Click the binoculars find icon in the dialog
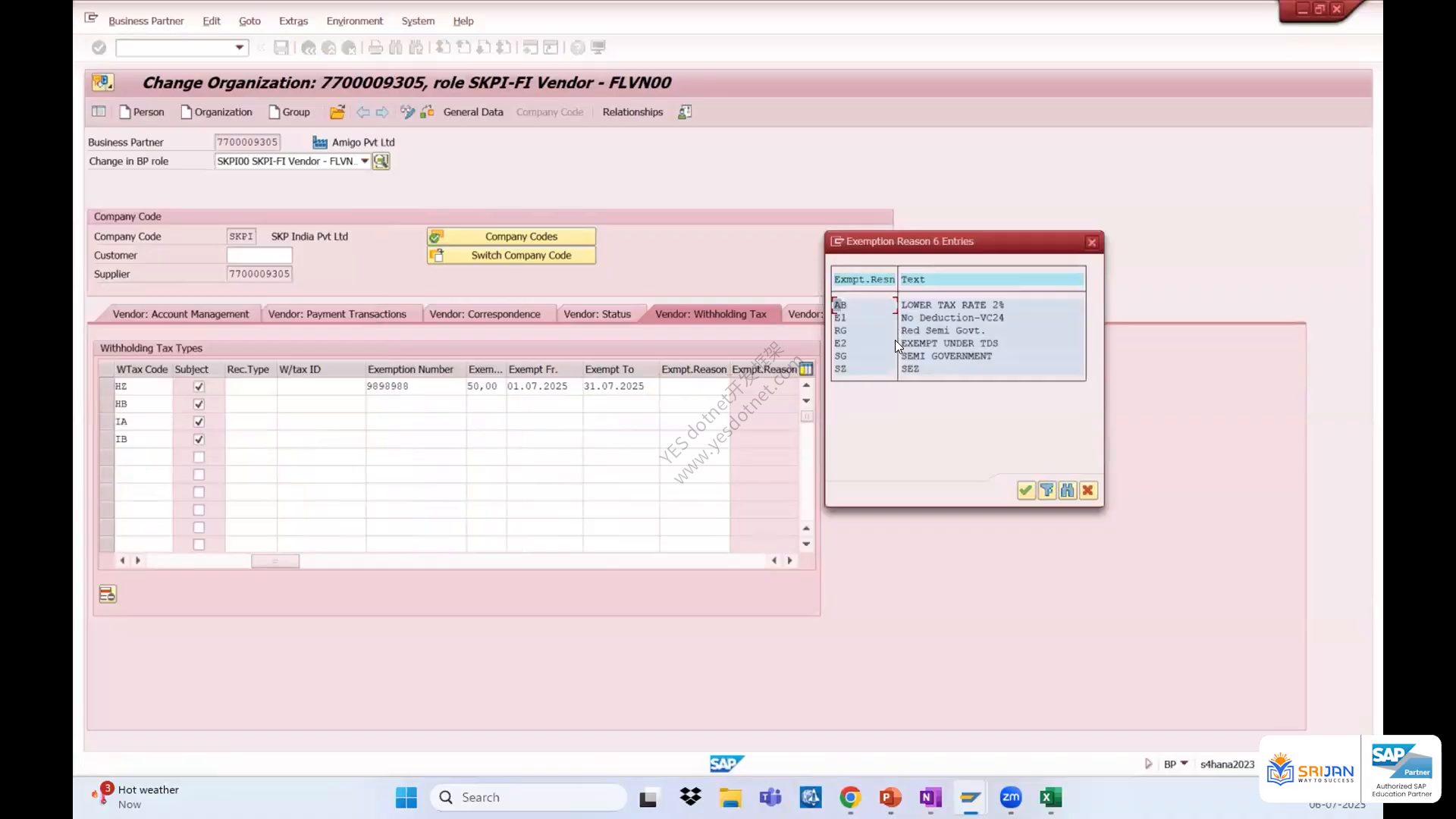Viewport: 1456px width, 819px height. click(1067, 491)
